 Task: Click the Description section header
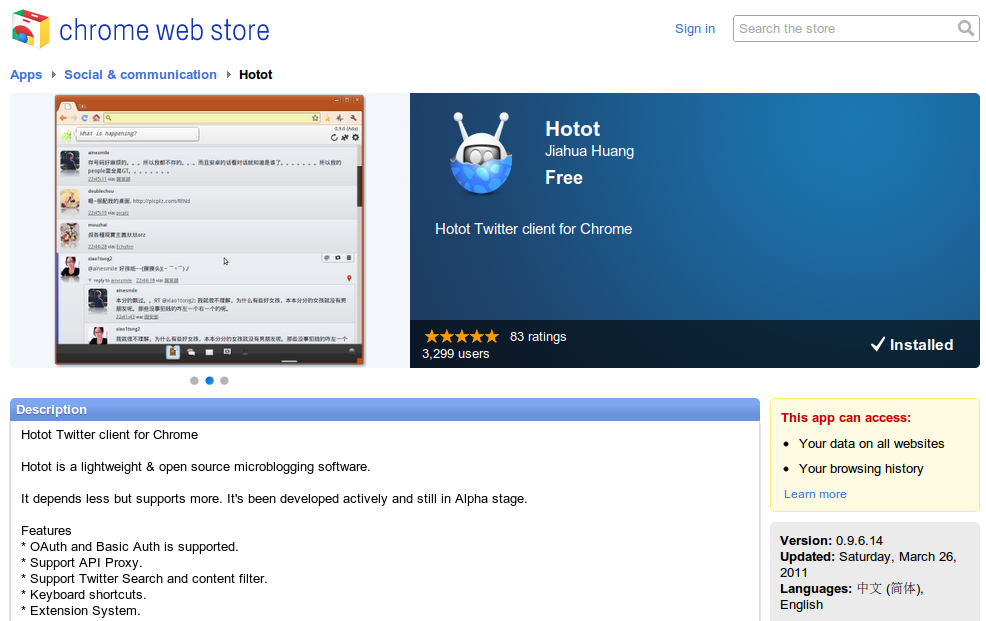tap(385, 410)
